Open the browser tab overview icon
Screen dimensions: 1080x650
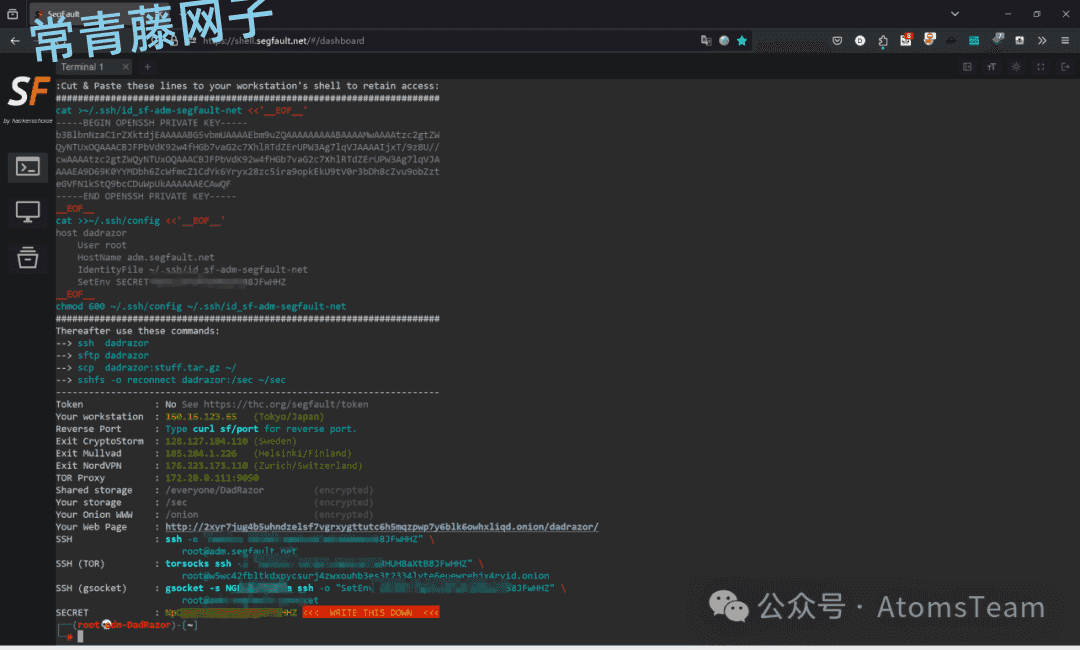pos(12,14)
